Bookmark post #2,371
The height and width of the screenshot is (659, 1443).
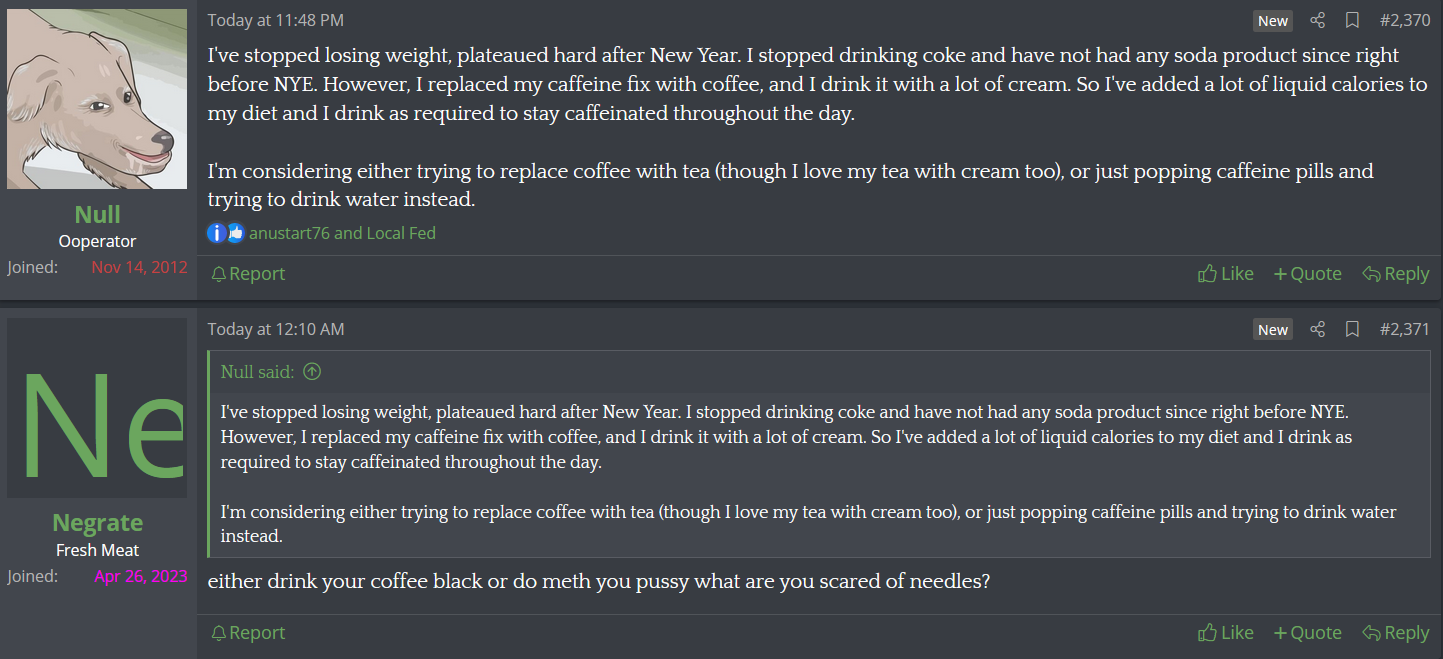point(1352,329)
